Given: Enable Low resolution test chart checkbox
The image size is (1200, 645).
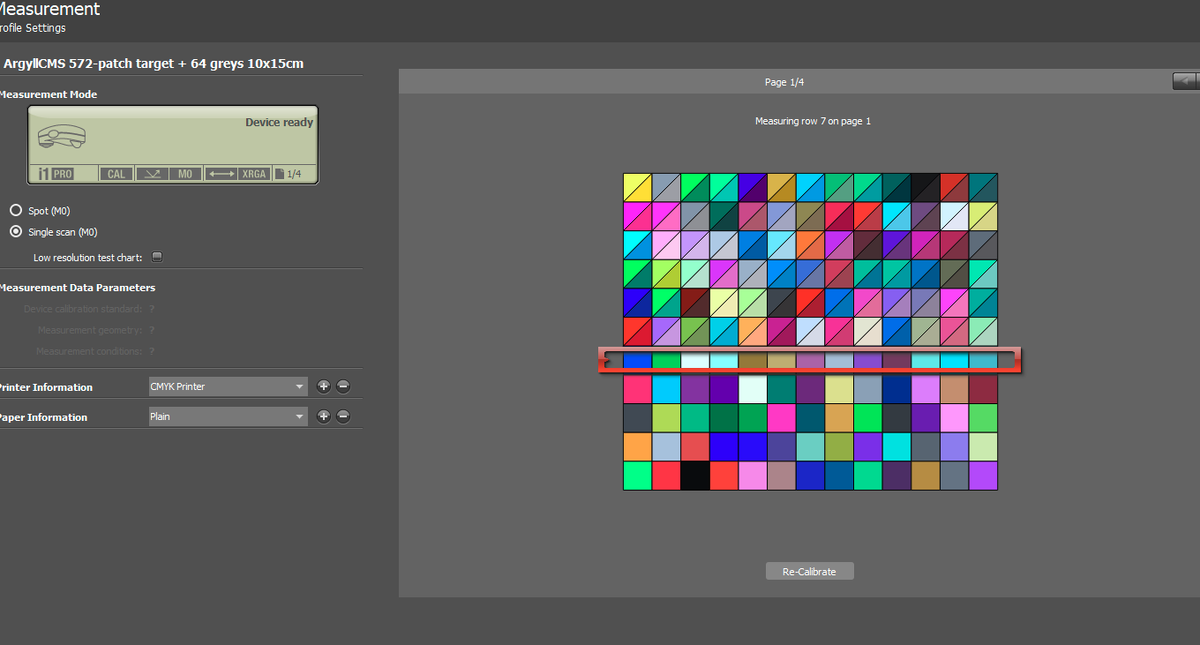Looking at the screenshot, I should (x=157, y=257).
